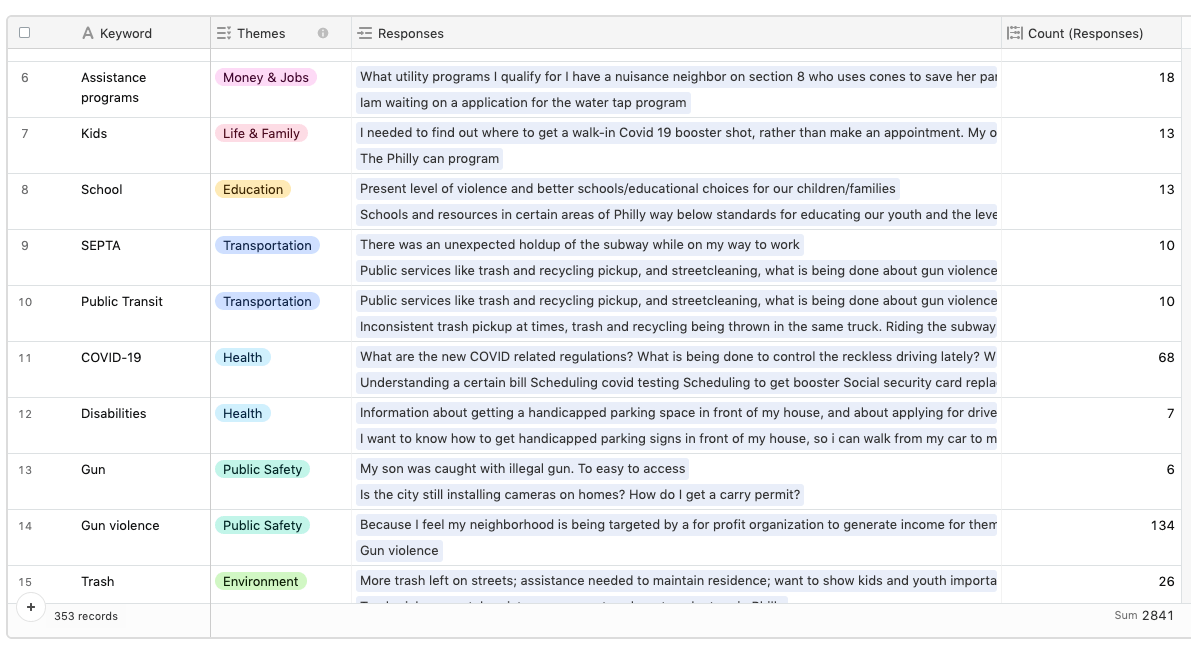Click the 353 records status text

(x=86, y=616)
